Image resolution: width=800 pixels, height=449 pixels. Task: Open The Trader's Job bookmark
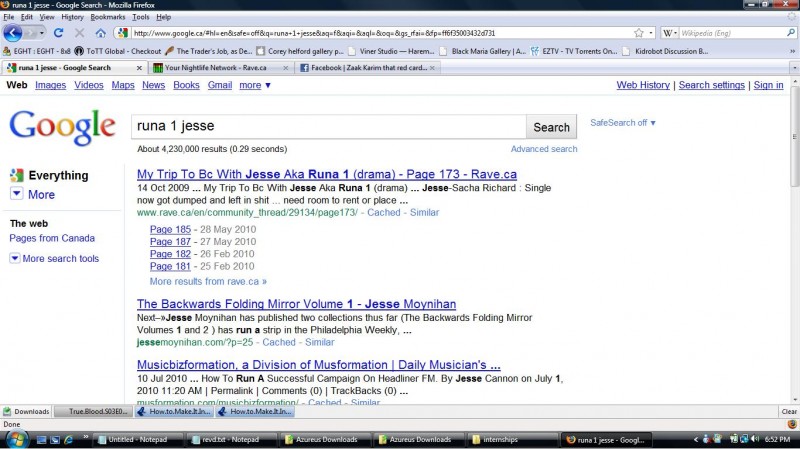tap(209, 51)
